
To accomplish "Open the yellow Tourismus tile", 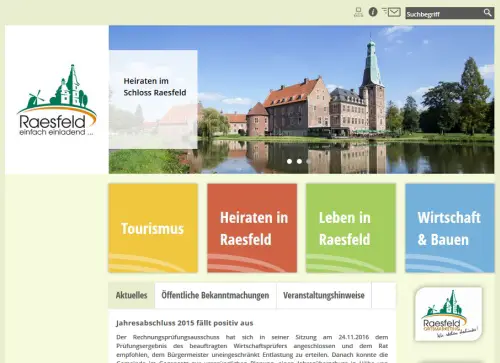I will pos(153,228).
